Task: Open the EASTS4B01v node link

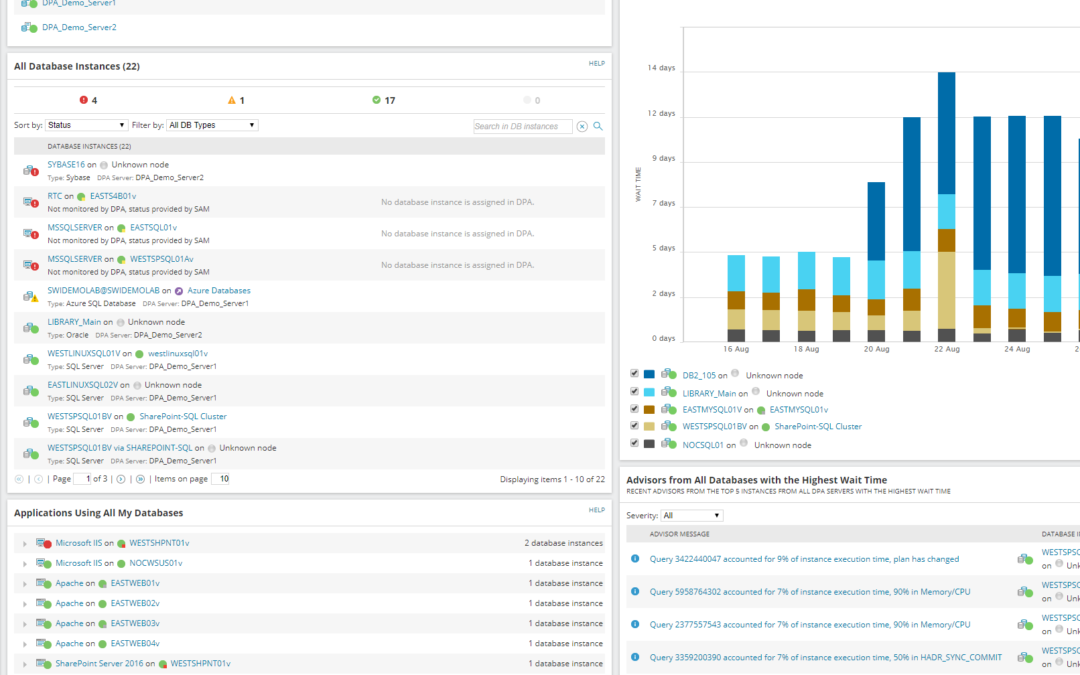Action: tap(113, 196)
